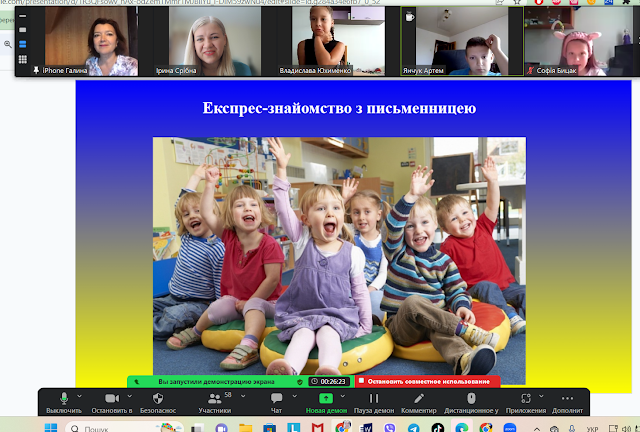Viewport: 640px width, 432px height.
Task: Click the phone icon in green bar
Action: pos(137,382)
